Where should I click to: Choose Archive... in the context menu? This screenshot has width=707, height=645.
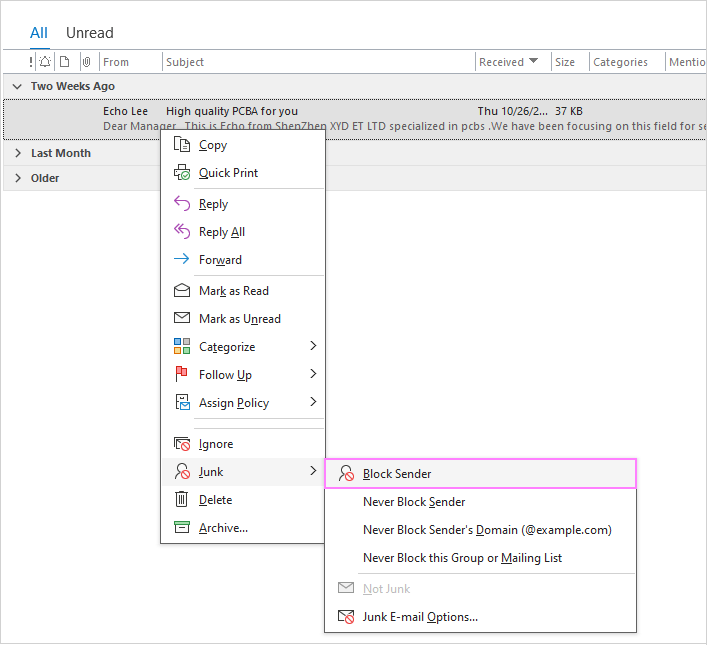243,528
